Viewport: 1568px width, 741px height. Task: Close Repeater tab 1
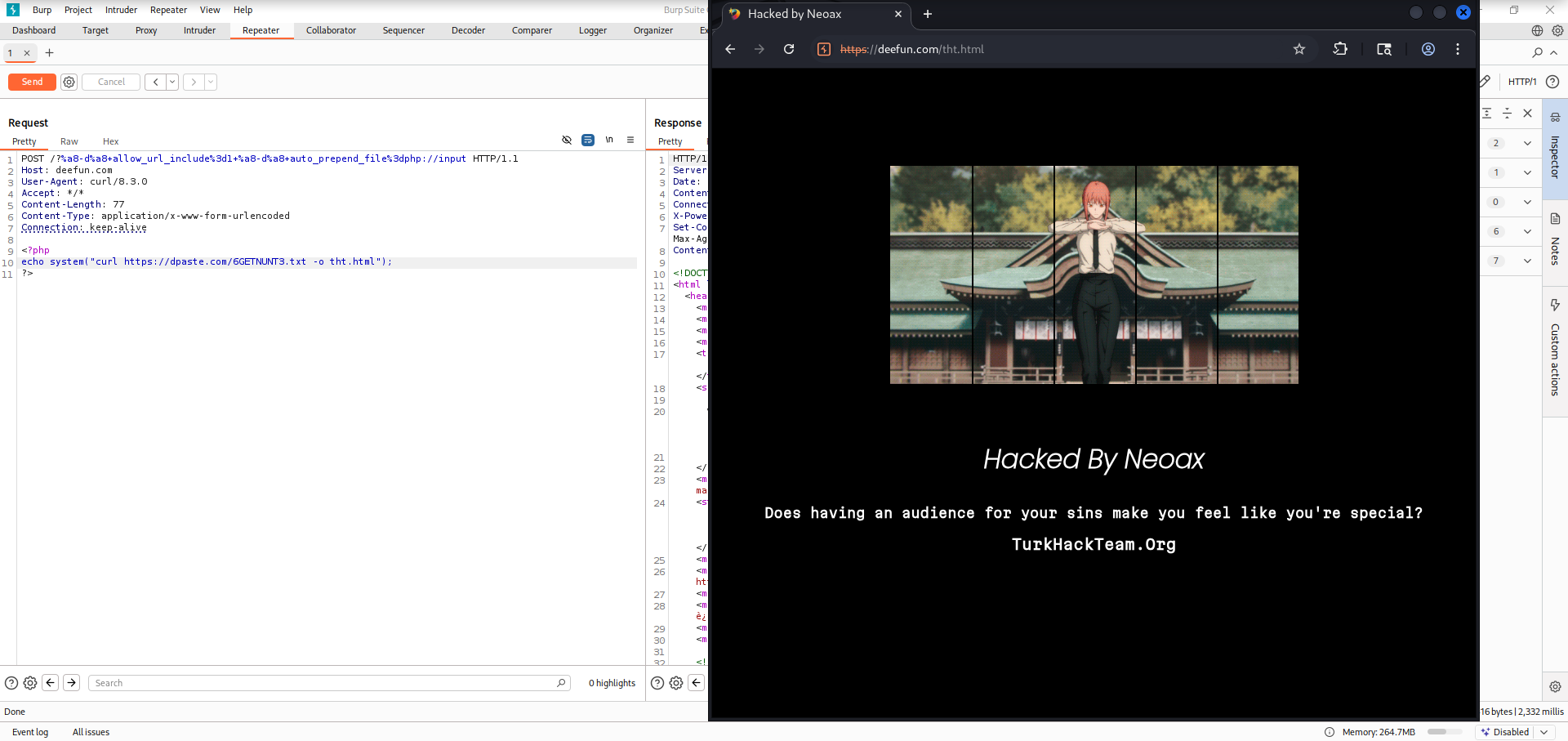pyautogui.click(x=27, y=53)
